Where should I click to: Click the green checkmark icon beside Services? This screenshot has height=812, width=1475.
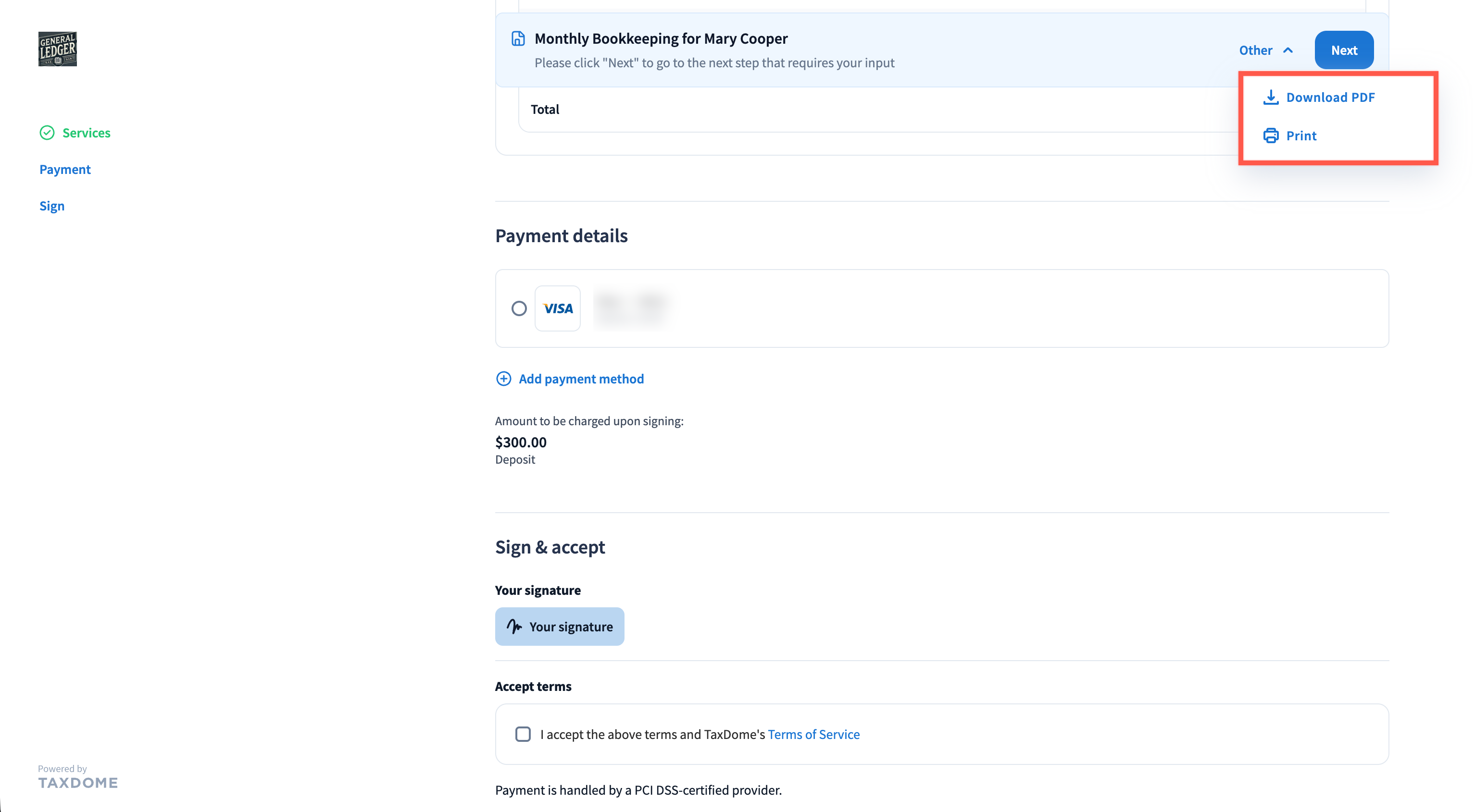[x=47, y=133]
